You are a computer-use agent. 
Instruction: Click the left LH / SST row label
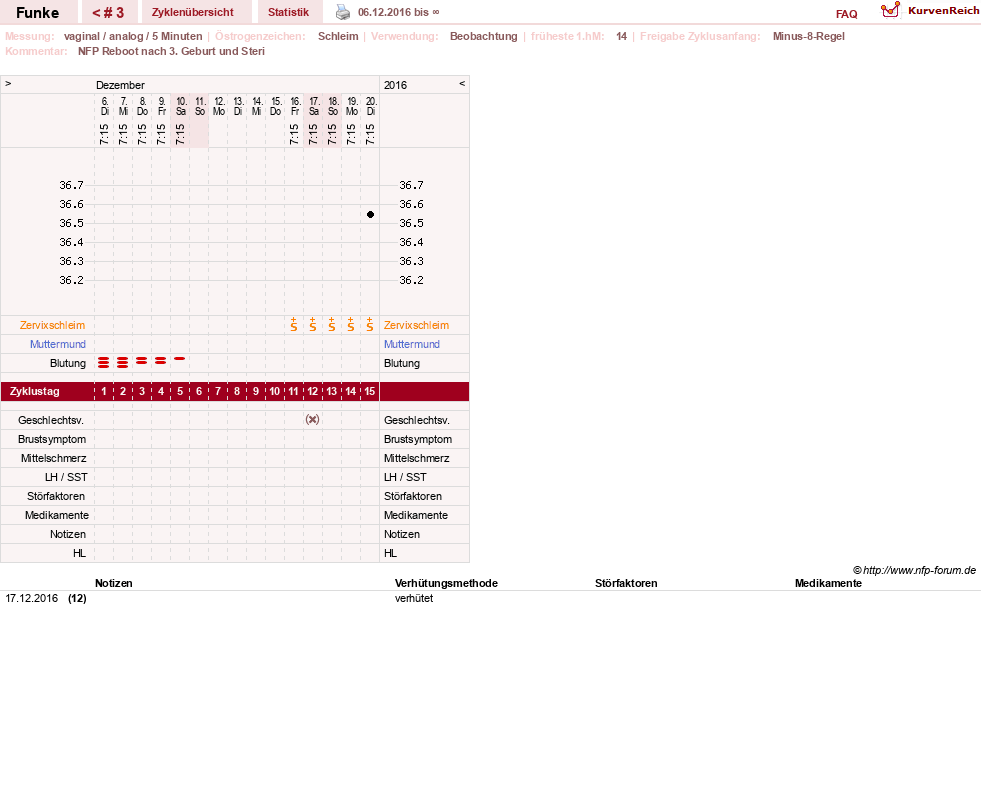[66, 477]
